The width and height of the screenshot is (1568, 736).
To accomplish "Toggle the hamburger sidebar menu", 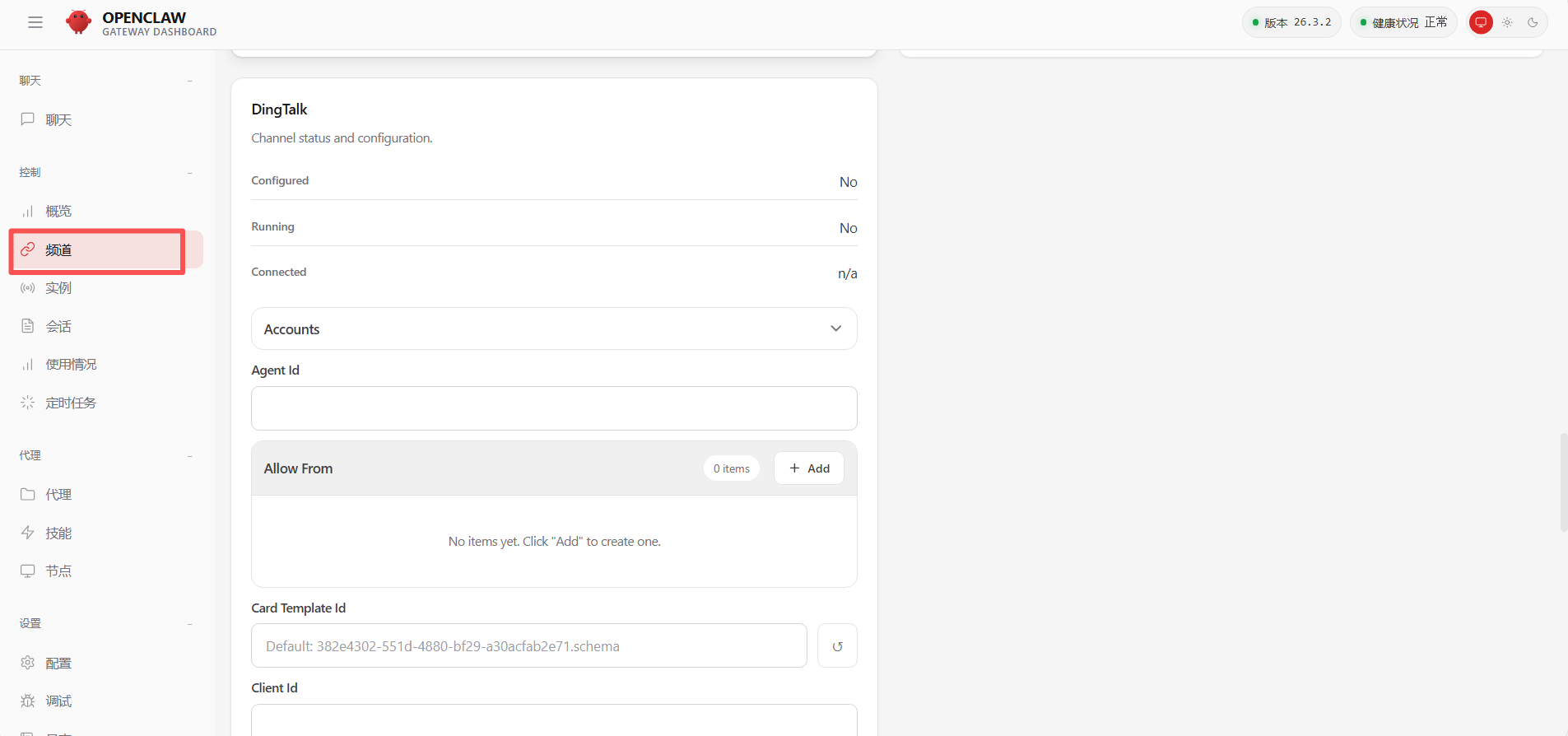I will pos(35,22).
